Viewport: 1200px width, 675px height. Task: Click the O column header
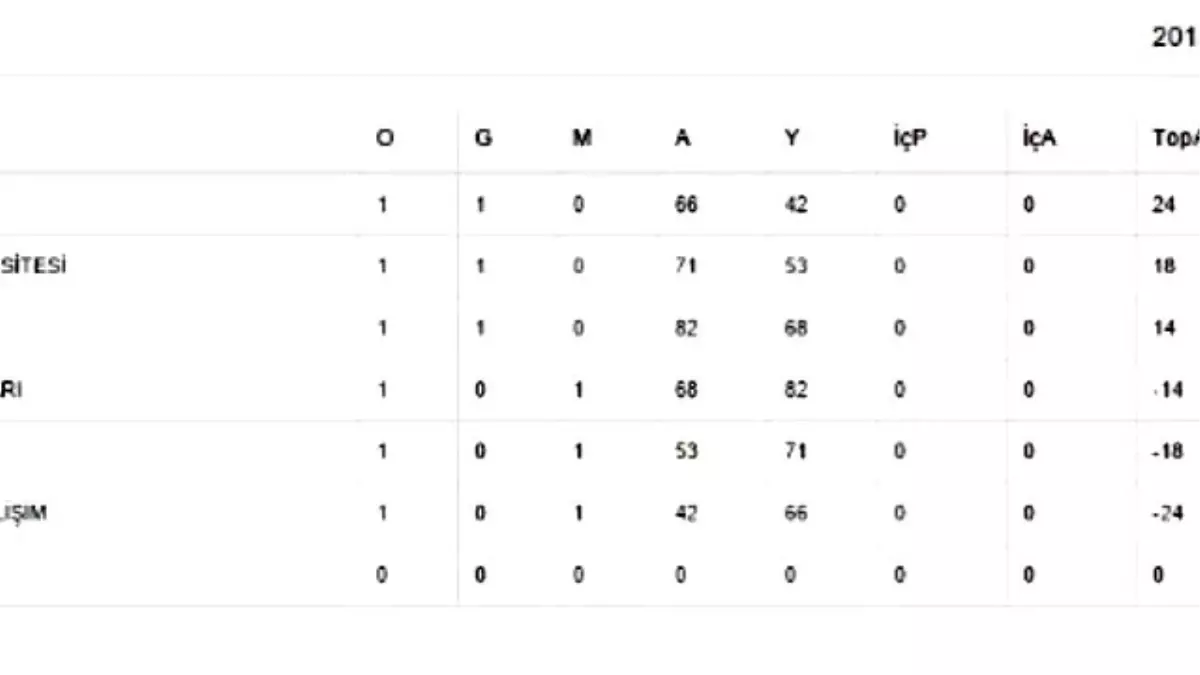[x=384, y=140]
